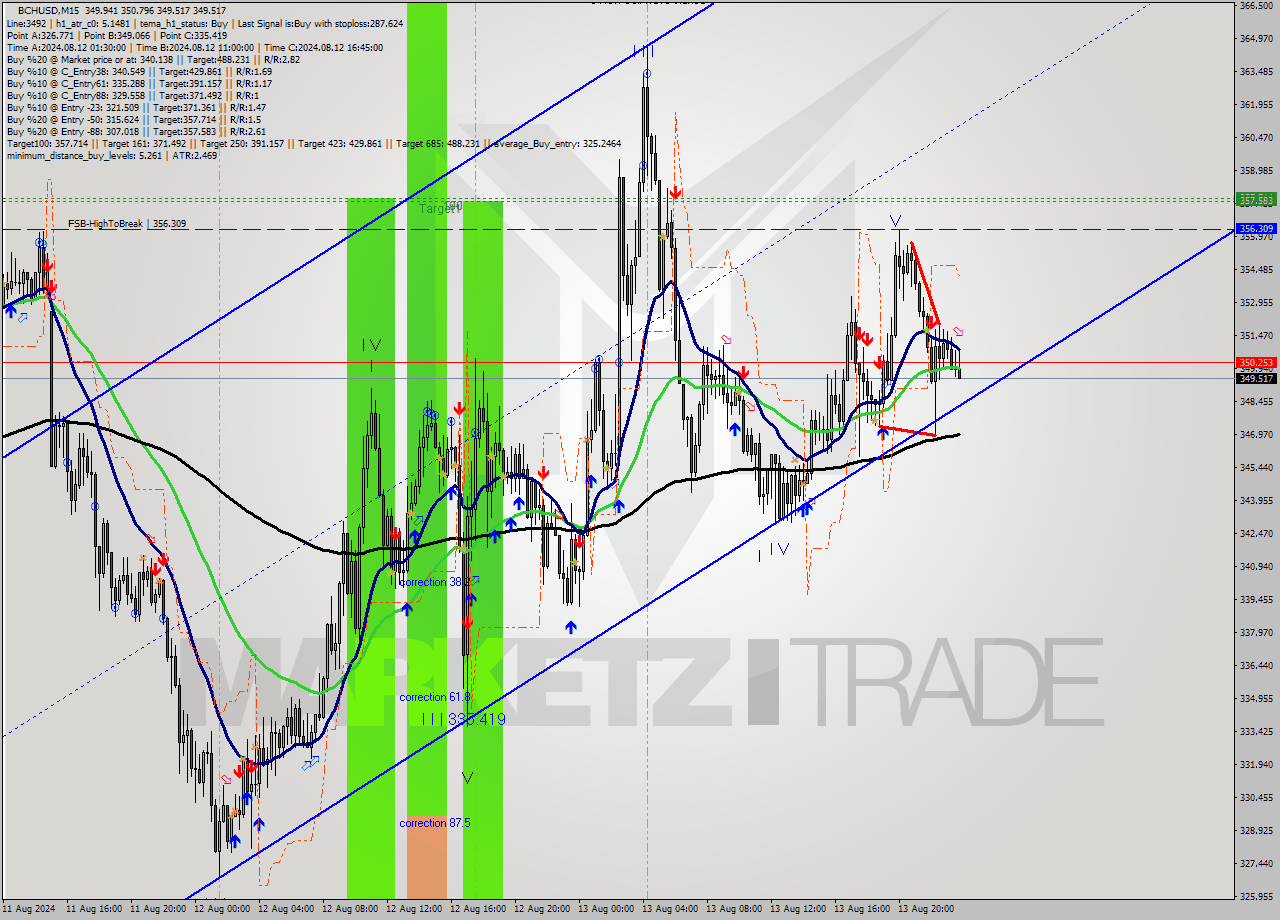Click the 340.940 price axis label
Image resolution: width=1280 pixels, height=920 pixels.
pyautogui.click(x=1256, y=567)
